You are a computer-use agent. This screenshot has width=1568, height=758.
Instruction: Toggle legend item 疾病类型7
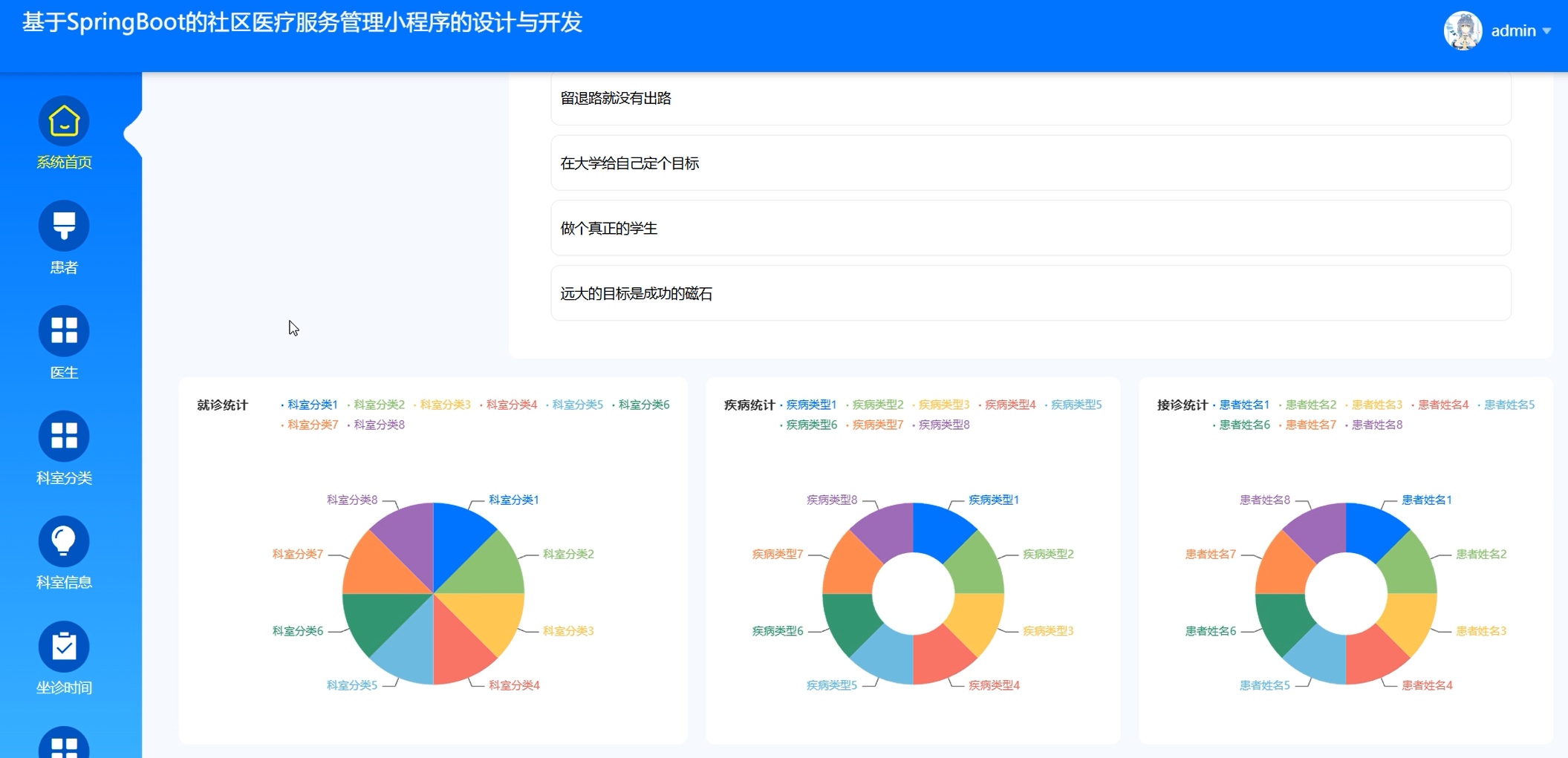[x=874, y=425]
